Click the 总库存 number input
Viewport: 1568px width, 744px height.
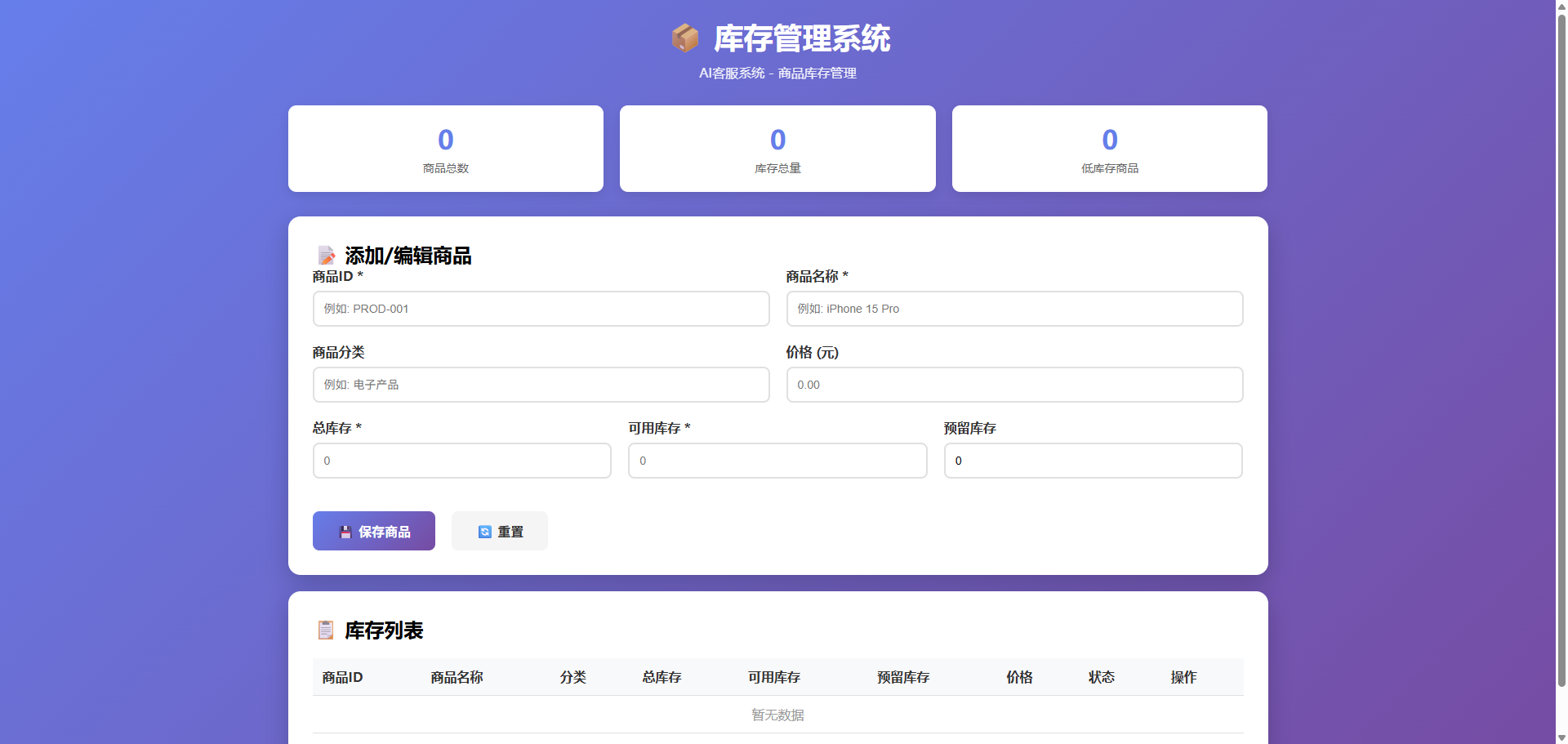461,461
